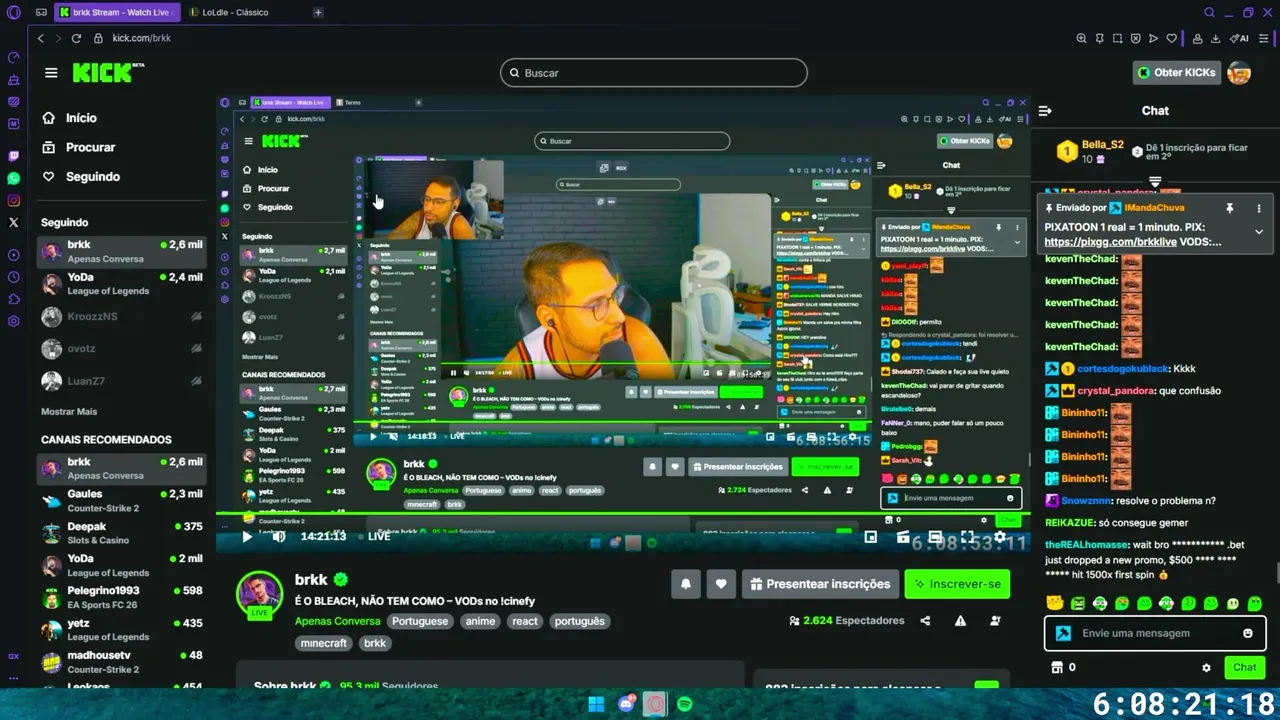Expand the pinned message chevron
1280x720 pixels.
click(1259, 232)
